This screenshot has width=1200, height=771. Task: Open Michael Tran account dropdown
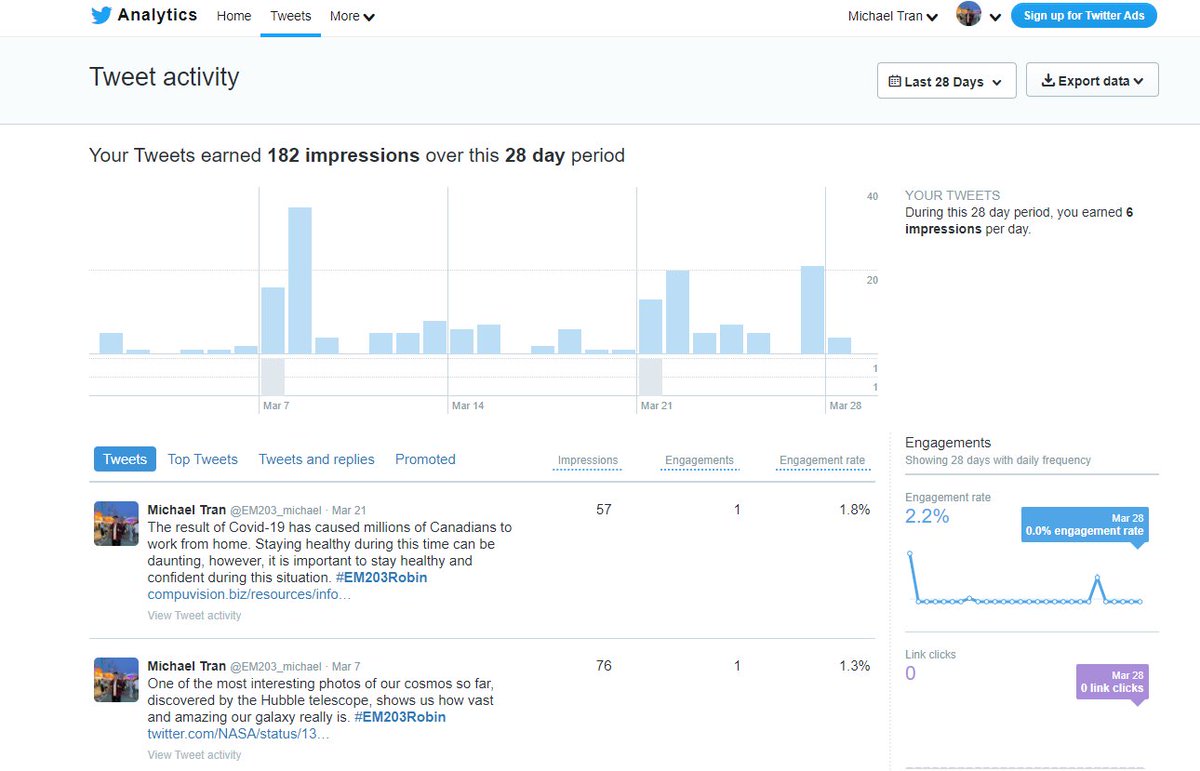click(893, 16)
